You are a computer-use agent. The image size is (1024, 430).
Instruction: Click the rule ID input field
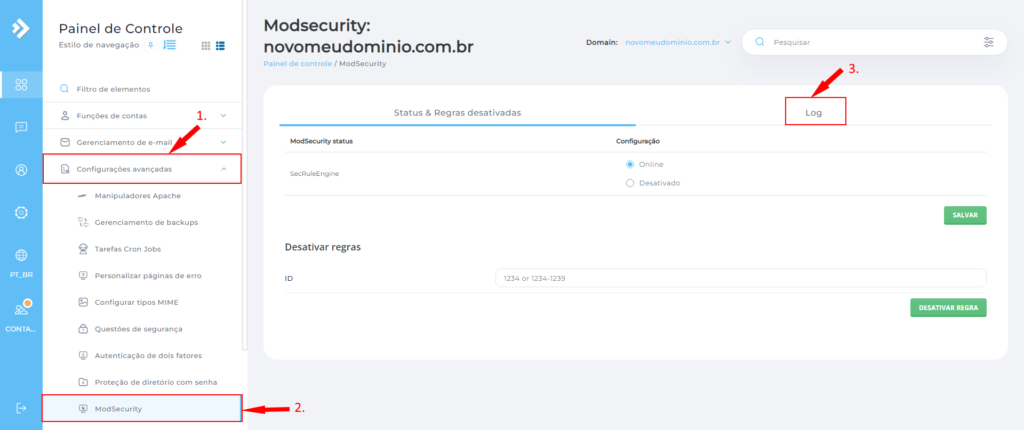click(x=740, y=277)
